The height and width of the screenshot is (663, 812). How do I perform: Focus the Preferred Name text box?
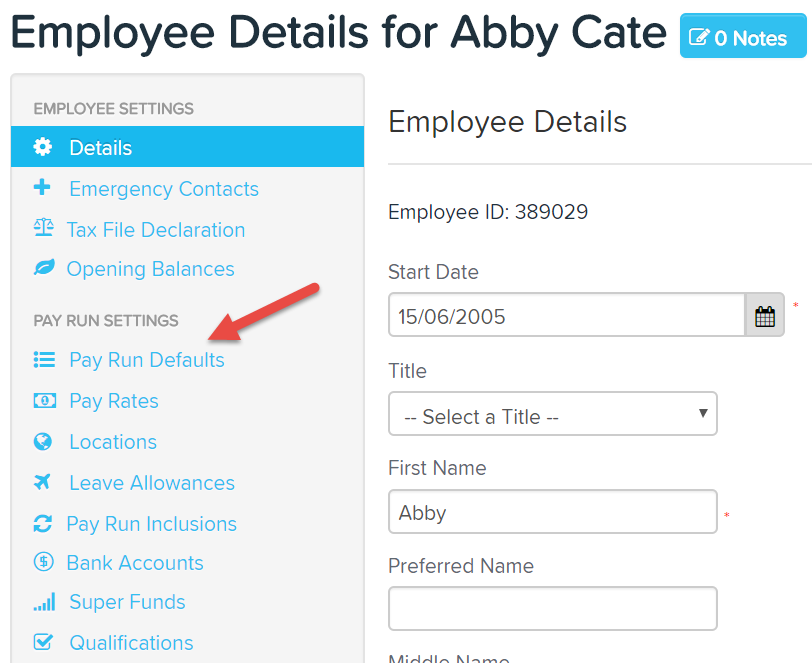tap(552, 608)
